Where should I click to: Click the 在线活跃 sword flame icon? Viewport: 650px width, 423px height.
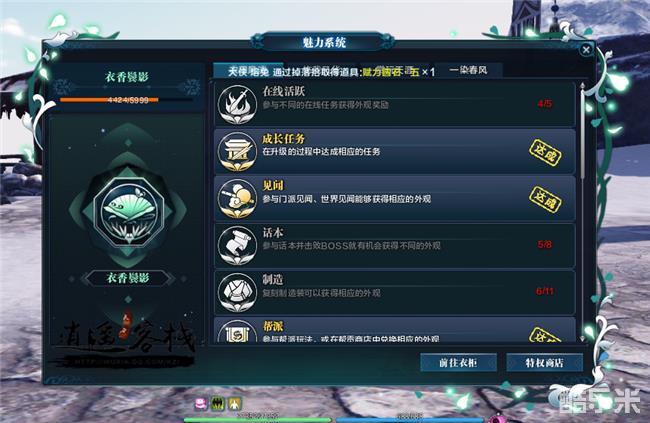[x=237, y=105]
